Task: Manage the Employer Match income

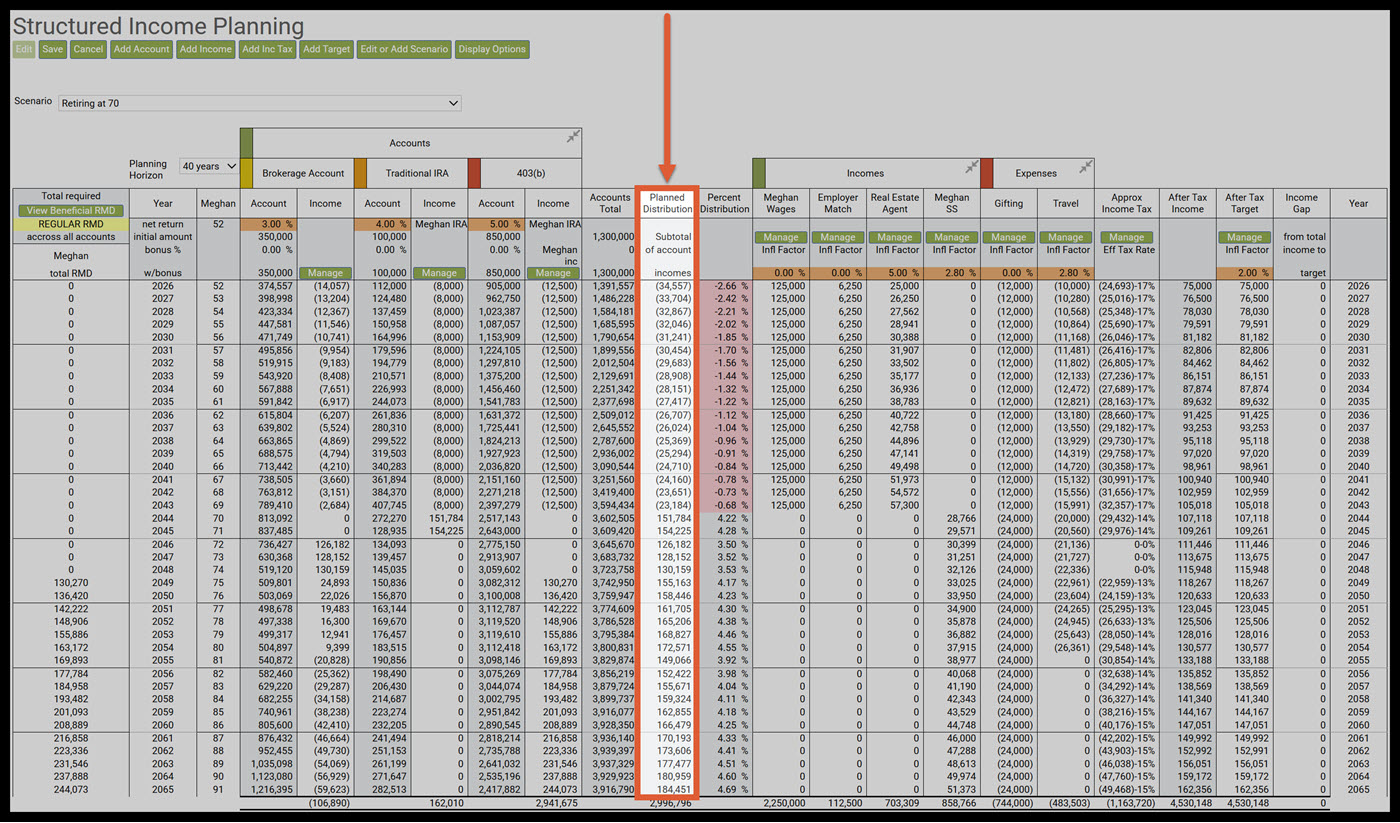Action: [x=838, y=237]
